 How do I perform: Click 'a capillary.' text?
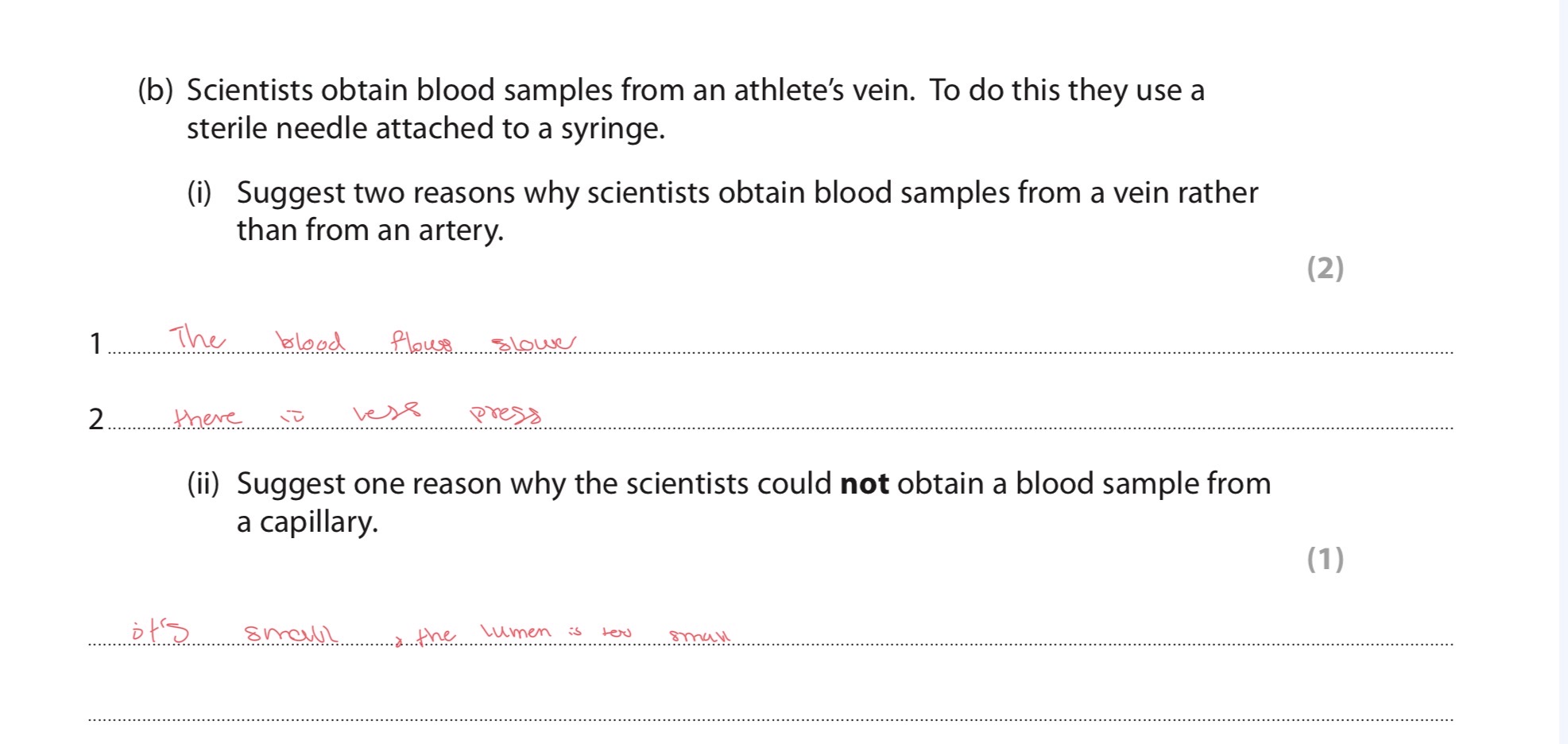coord(308,522)
